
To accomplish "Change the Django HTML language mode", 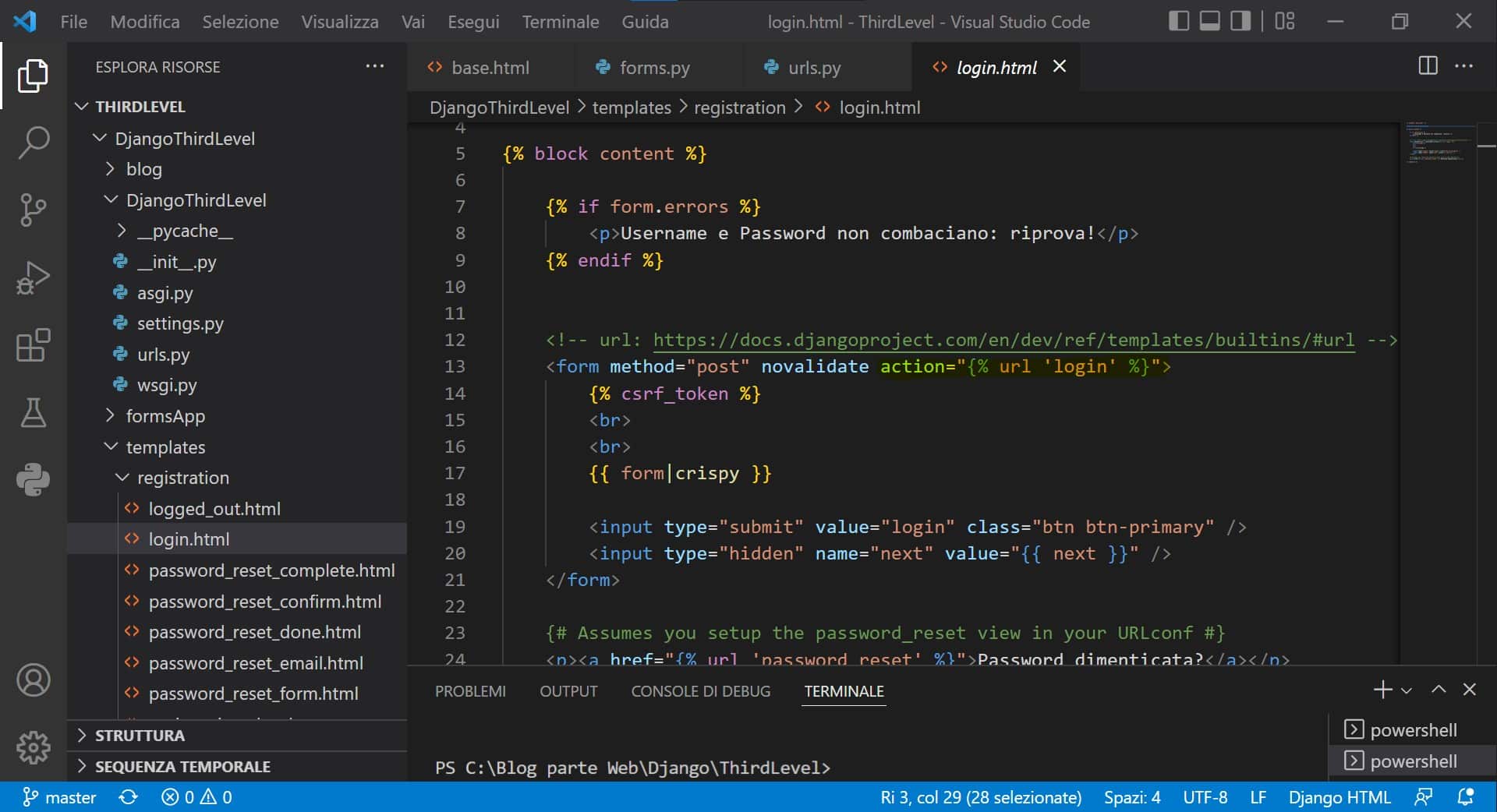I will tap(1339, 797).
